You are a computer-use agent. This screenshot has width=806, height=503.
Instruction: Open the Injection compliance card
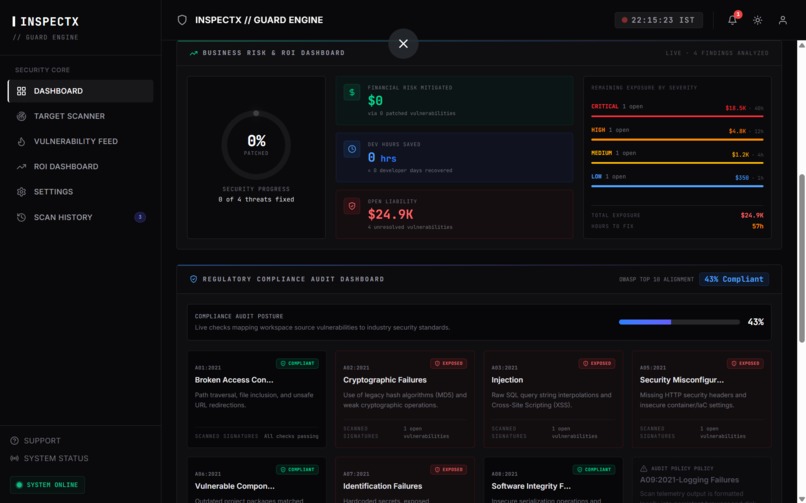(553, 399)
